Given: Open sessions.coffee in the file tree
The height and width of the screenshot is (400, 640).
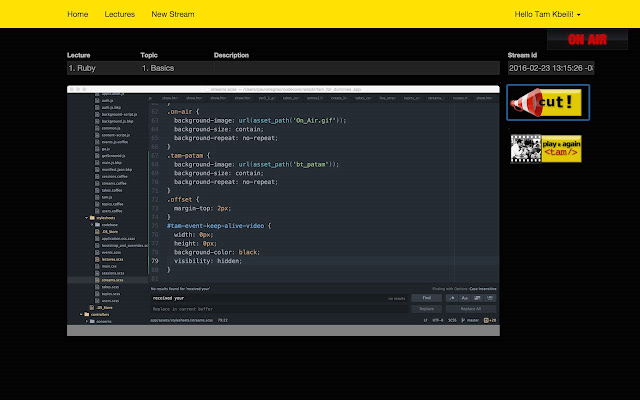Looking at the screenshot, I should [x=114, y=176].
